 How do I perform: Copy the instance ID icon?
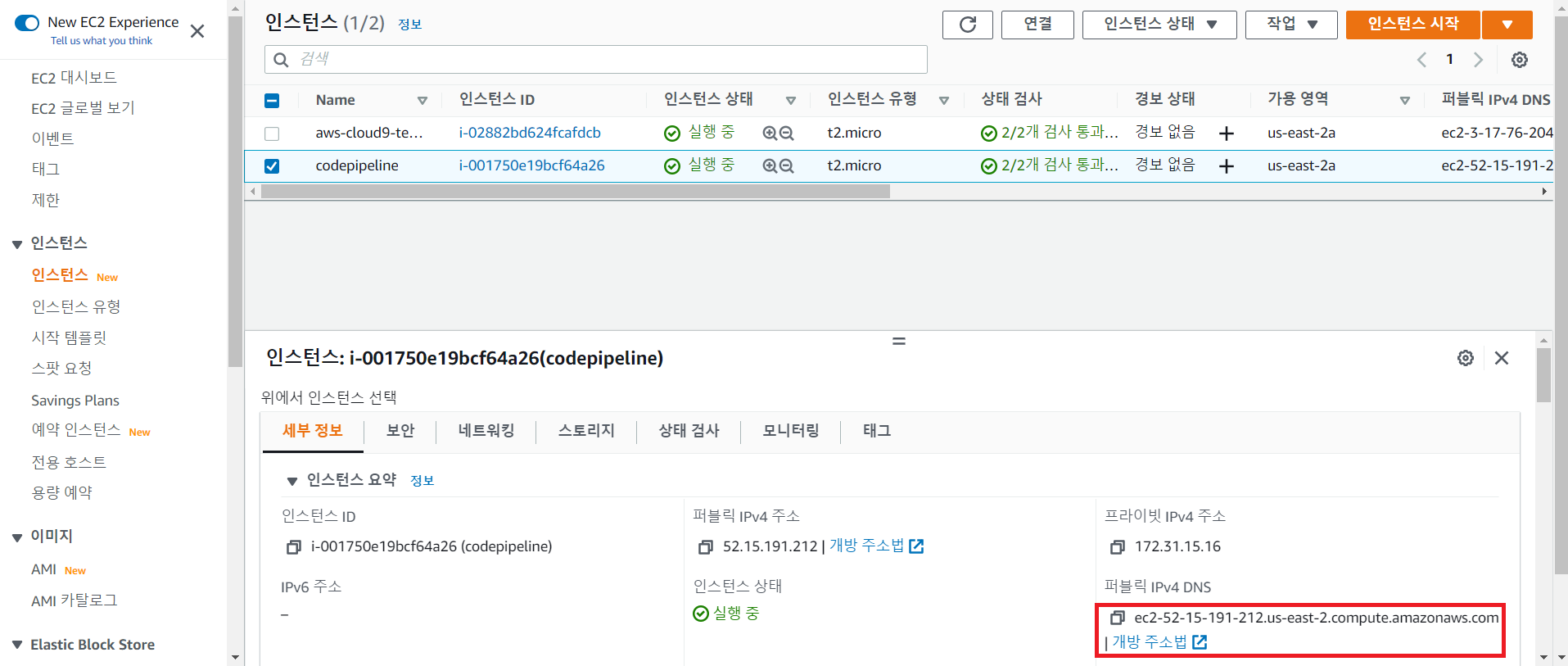click(x=293, y=547)
